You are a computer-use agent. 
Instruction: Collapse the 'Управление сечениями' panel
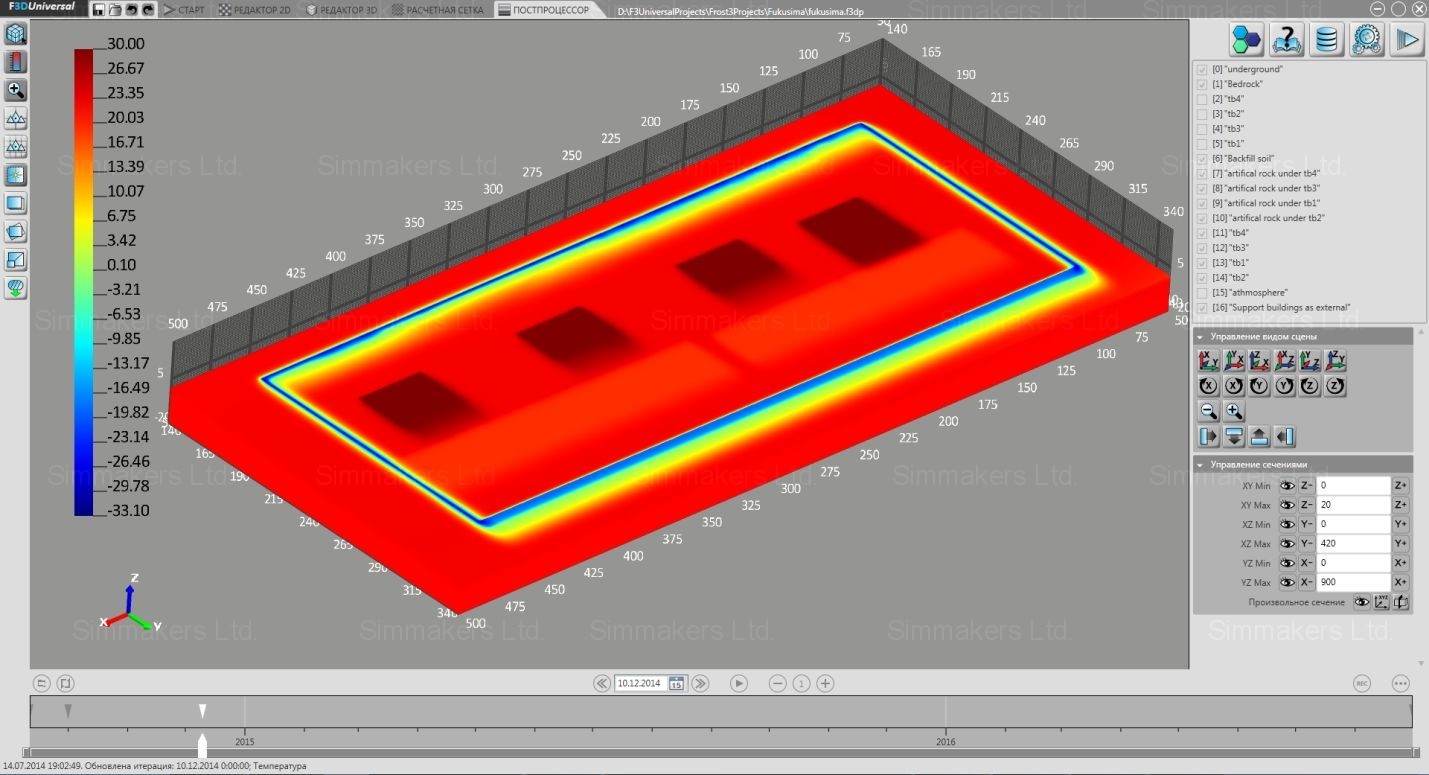(x=1201, y=464)
